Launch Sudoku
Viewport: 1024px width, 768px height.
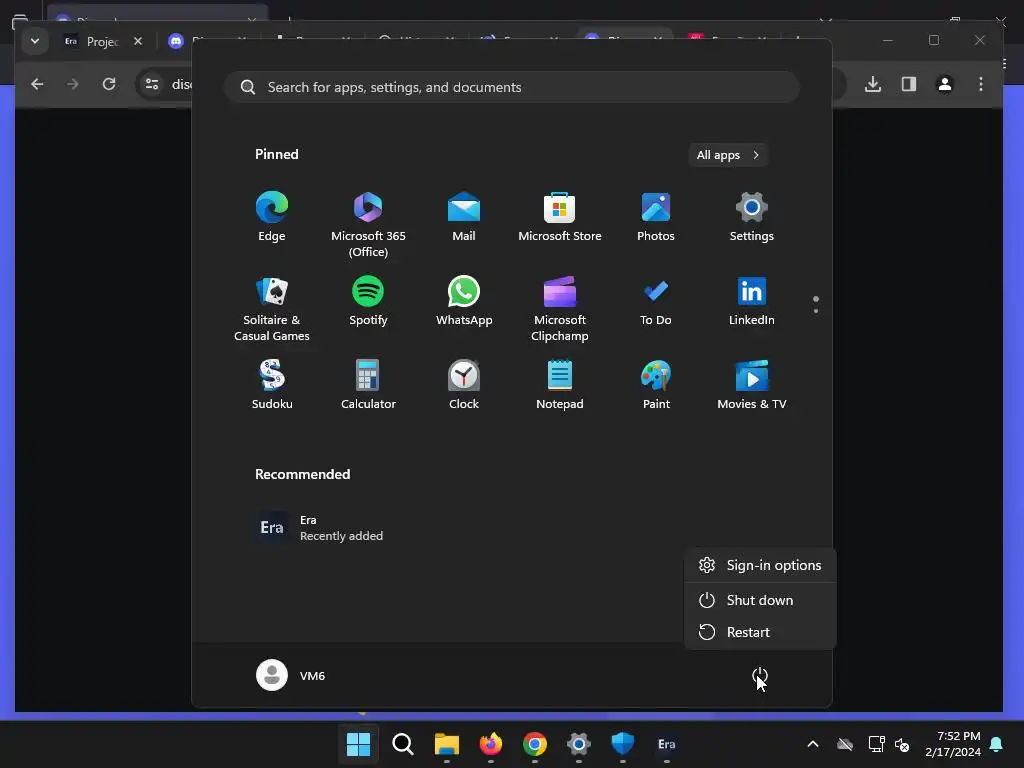[x=272, y=385]
